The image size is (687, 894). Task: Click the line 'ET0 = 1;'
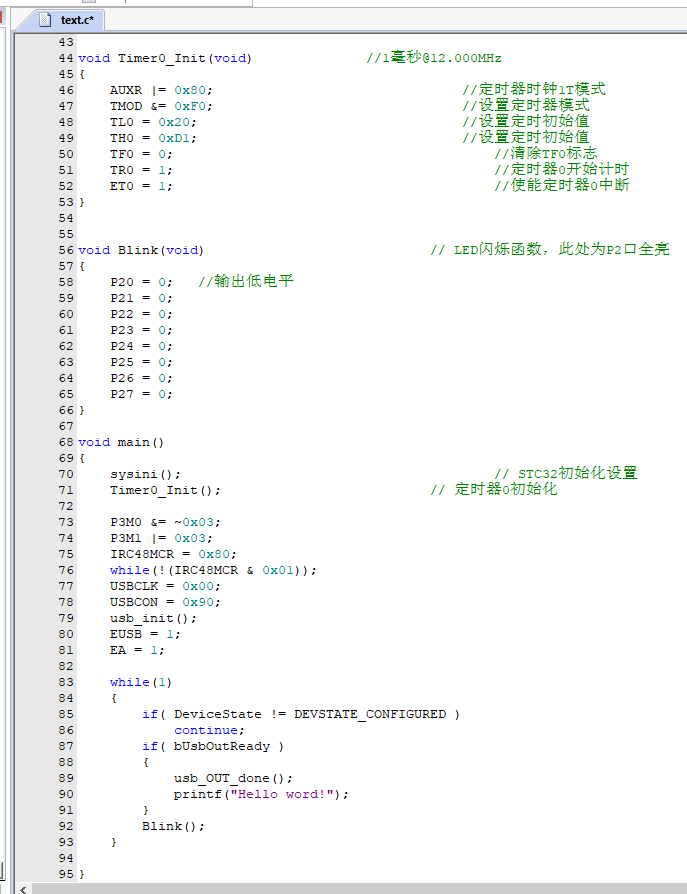pos(141,186)
